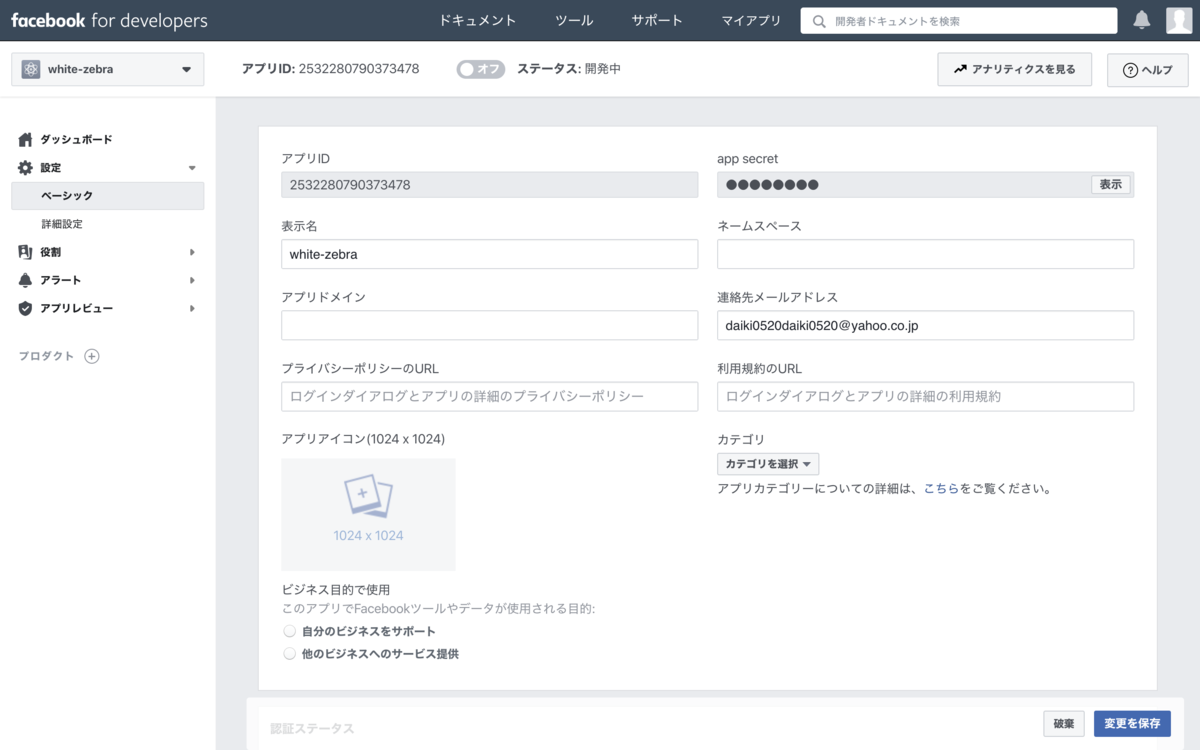Viewport: 1200px width, 750px height.
Task: Click the header アプリID: 2532280790373478 text
Action: click(x=330, y=69)
